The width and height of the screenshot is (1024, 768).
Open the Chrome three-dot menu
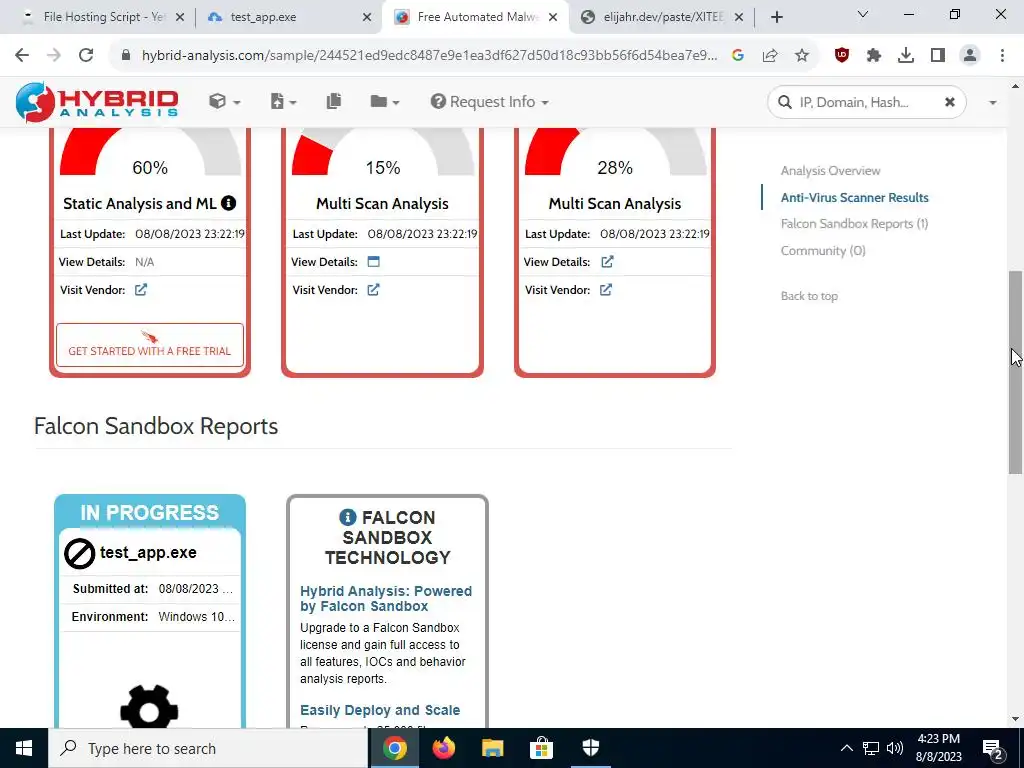point(1002,56)
